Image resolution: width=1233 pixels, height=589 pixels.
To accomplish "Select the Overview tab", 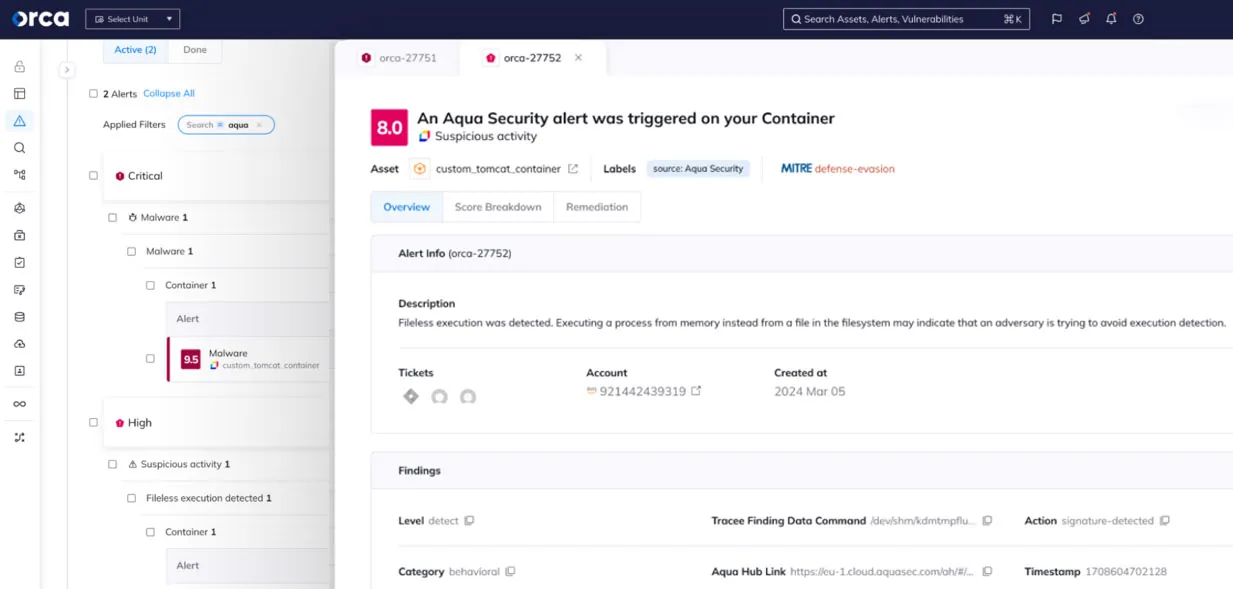I will (x=406, y=207).
